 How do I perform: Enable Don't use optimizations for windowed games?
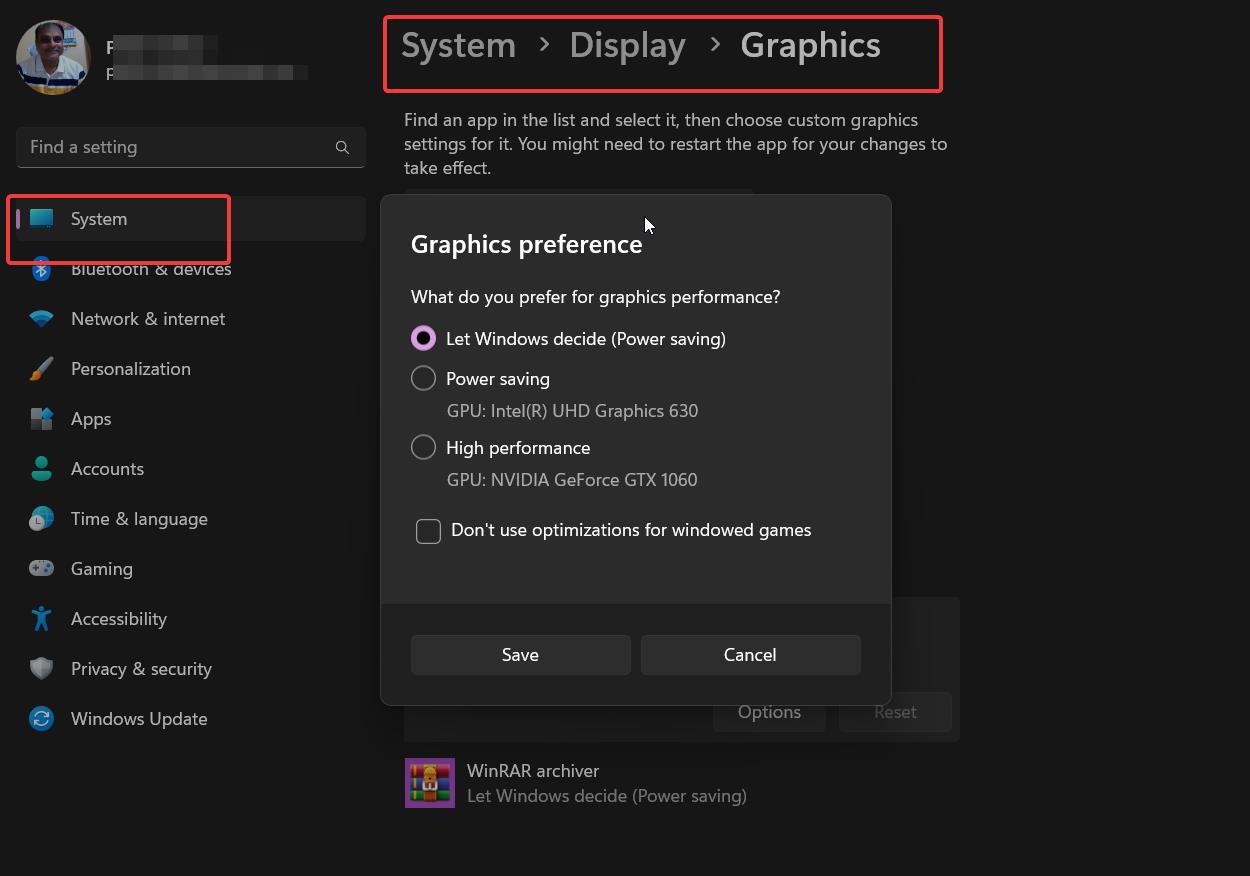pos(429,531)
